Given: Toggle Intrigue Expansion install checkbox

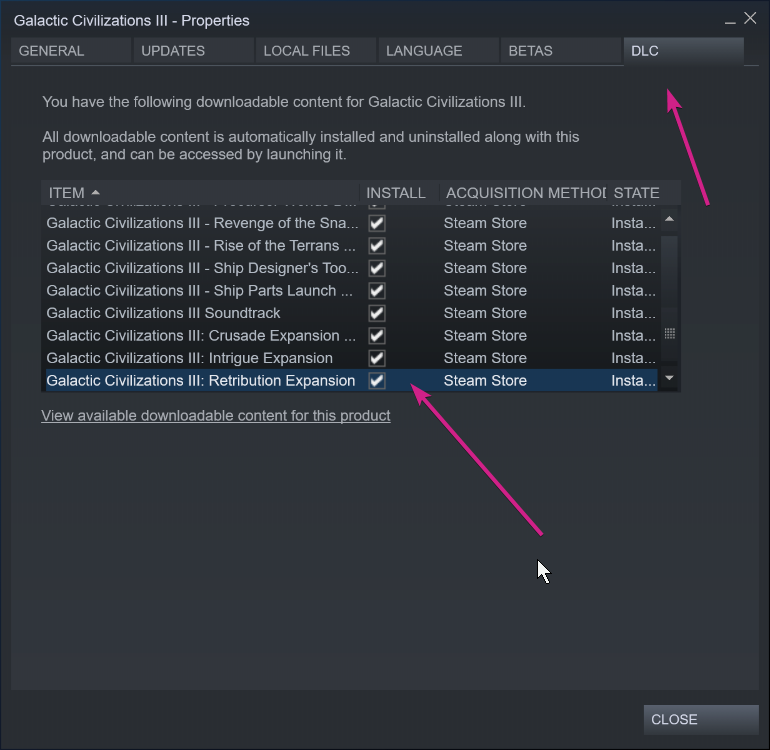Looking at the screenshot, I should pos(377,358).
